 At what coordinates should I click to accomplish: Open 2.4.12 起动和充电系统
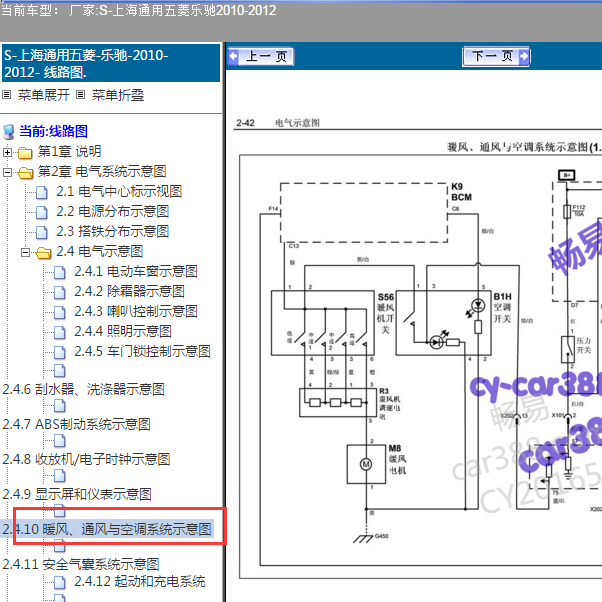140,581
